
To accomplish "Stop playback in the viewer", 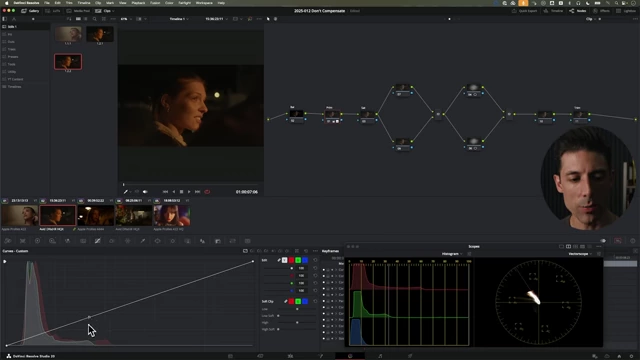I will [x=182, y=192].
